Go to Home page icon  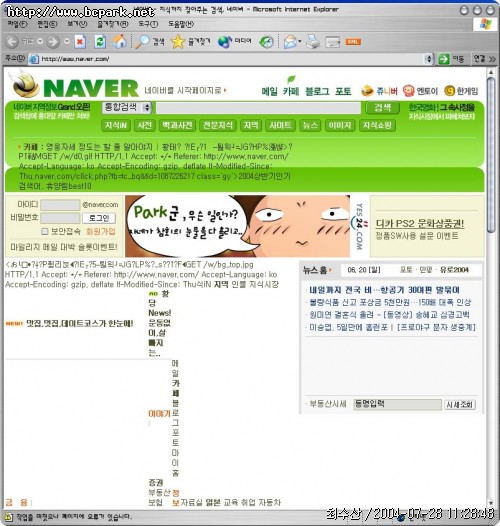tap(119, 42)
